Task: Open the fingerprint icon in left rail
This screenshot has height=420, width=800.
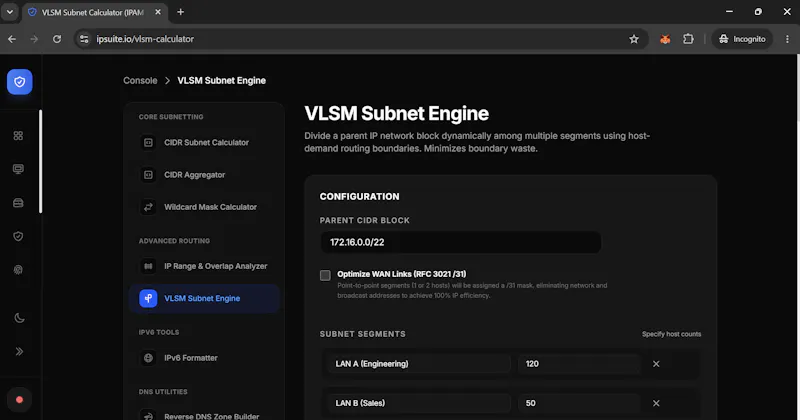Action: 18,270
